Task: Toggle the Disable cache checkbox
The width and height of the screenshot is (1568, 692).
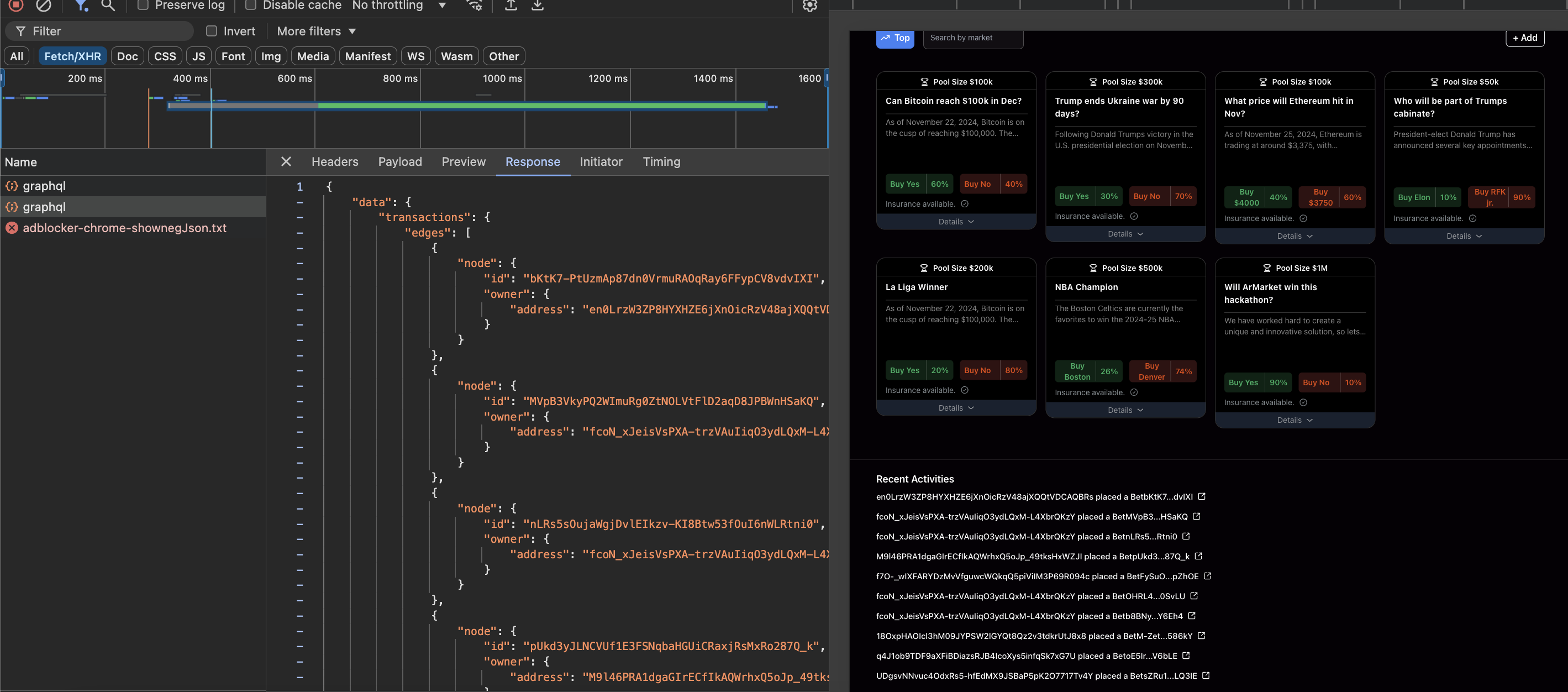Action: [x=250, y=6]
